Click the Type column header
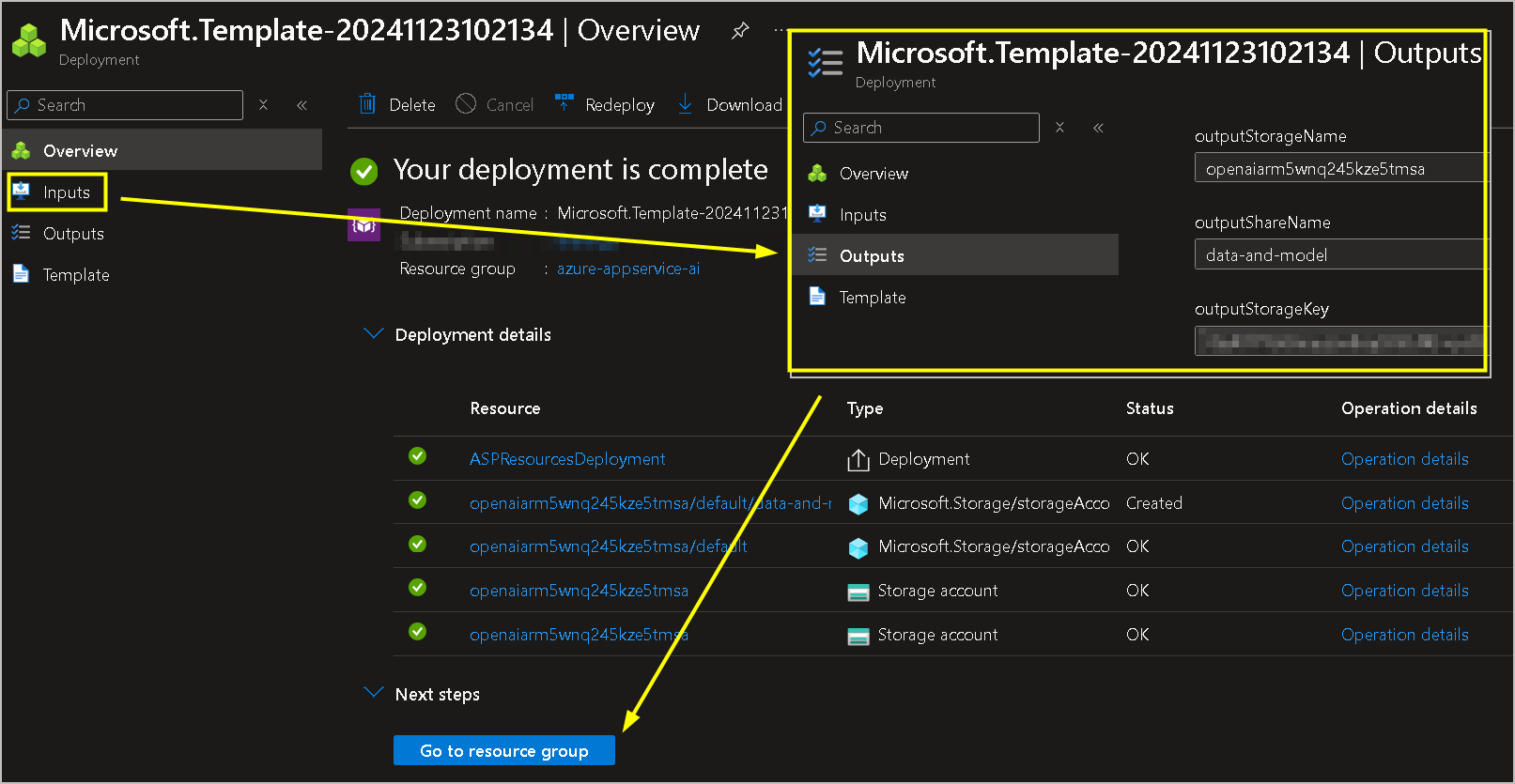This screenshot has width=1515, height=784. click(865, 408)
